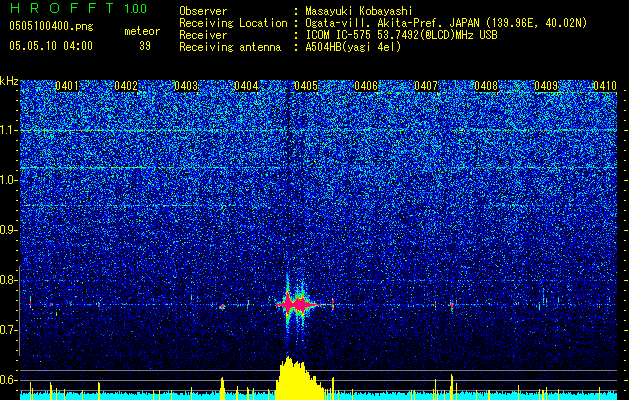Click the 'Receiving Location' label
Viewport: 629px width, 400px height.
pyautogui.click(x=233, y=23)
